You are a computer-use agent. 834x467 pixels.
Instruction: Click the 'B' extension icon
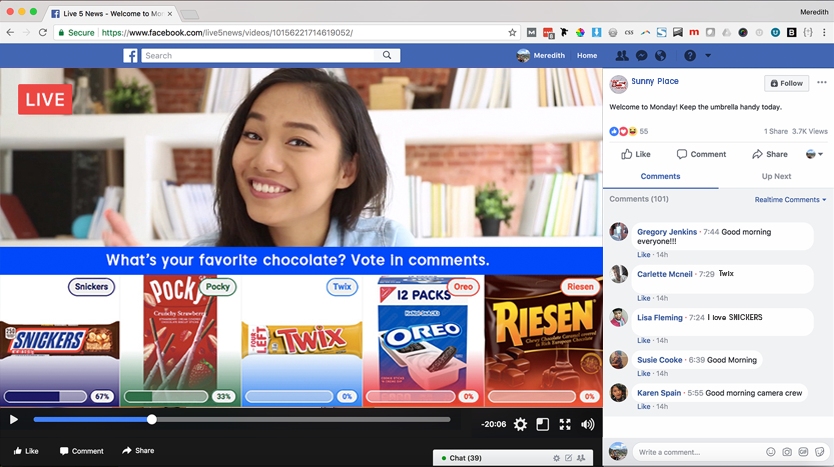point(791,32)
